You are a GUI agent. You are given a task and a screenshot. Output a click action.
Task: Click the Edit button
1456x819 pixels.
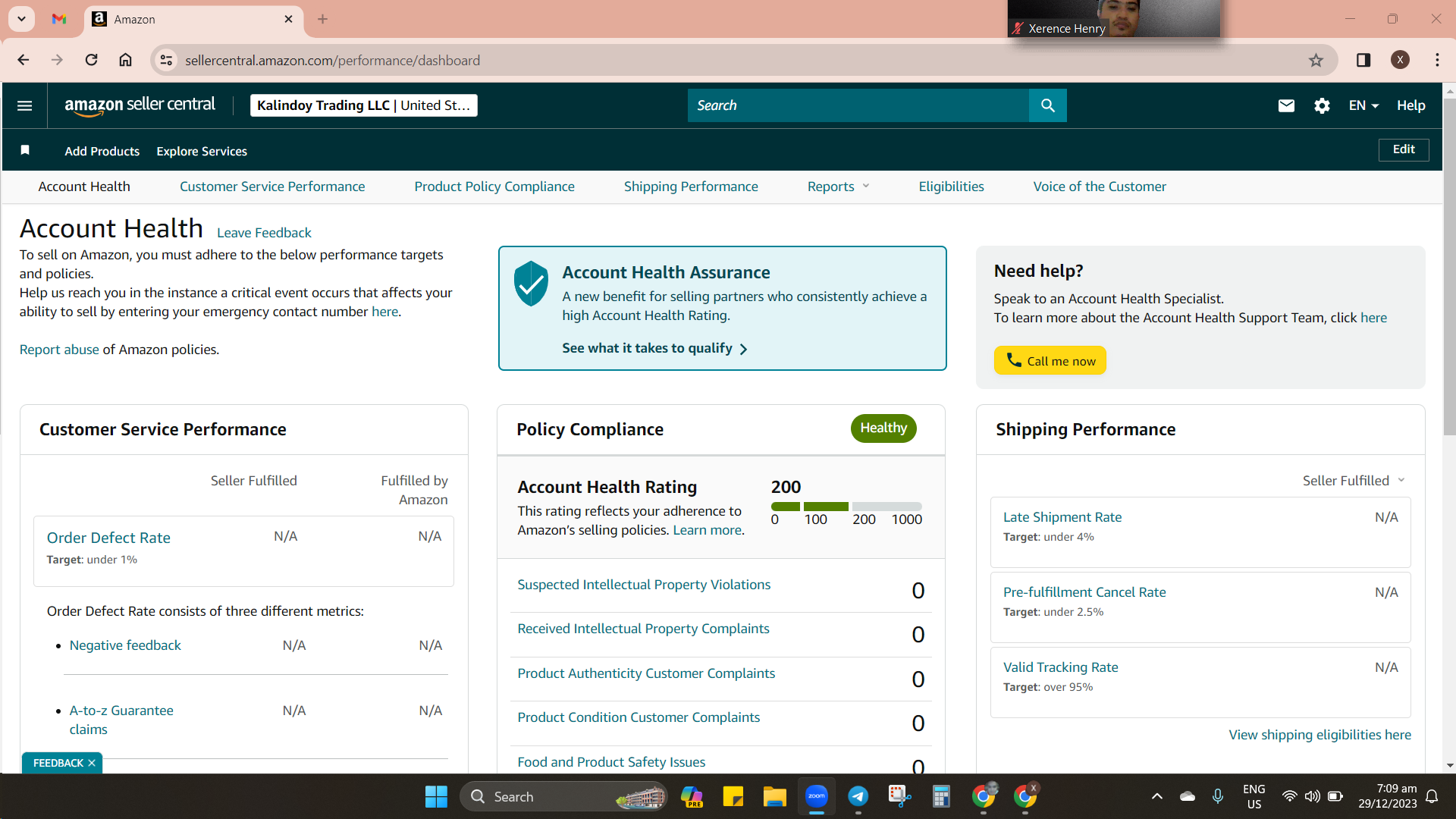[x=1404, y=149]
